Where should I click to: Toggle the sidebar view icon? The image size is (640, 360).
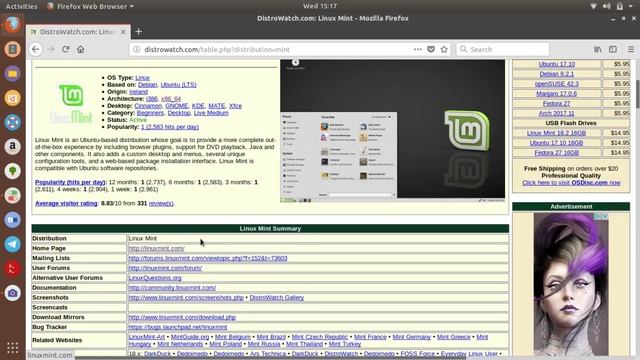tap(613, 49)
